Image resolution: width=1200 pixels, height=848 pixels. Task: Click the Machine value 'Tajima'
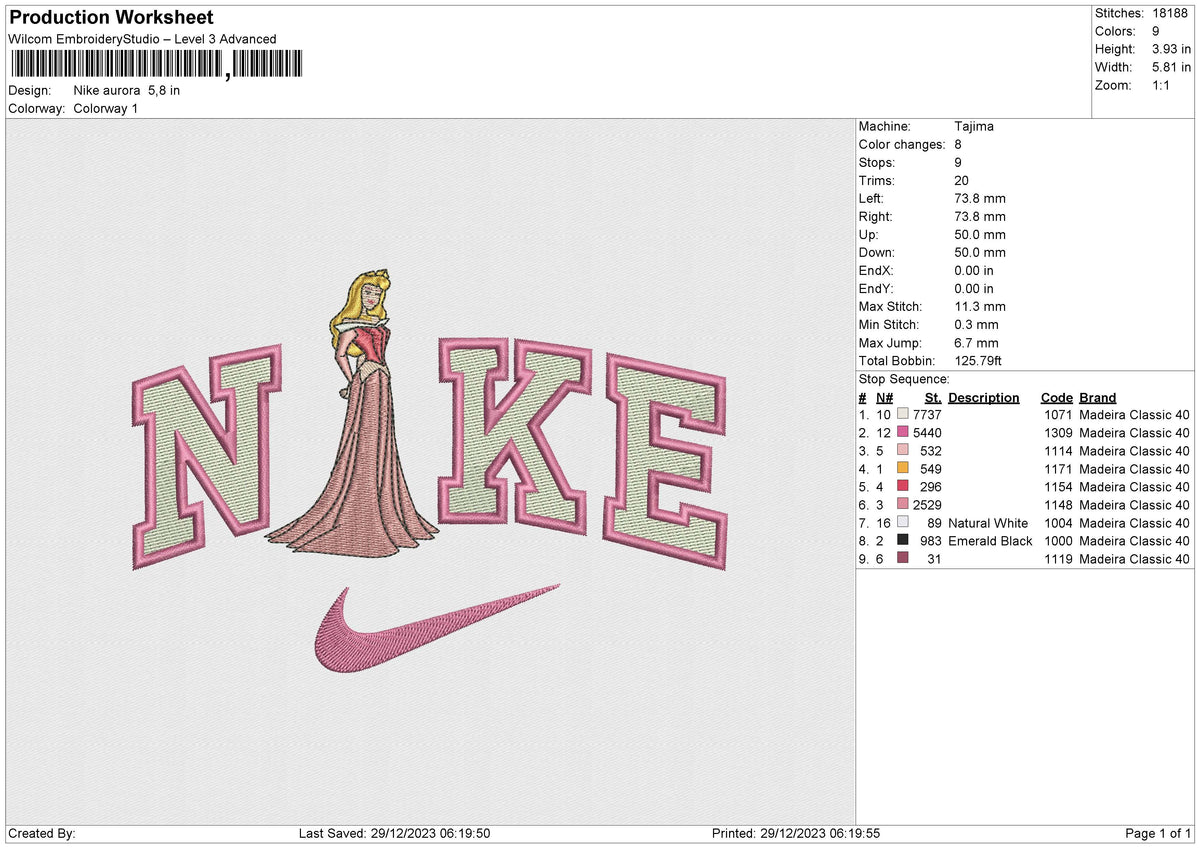coord(974,126)
